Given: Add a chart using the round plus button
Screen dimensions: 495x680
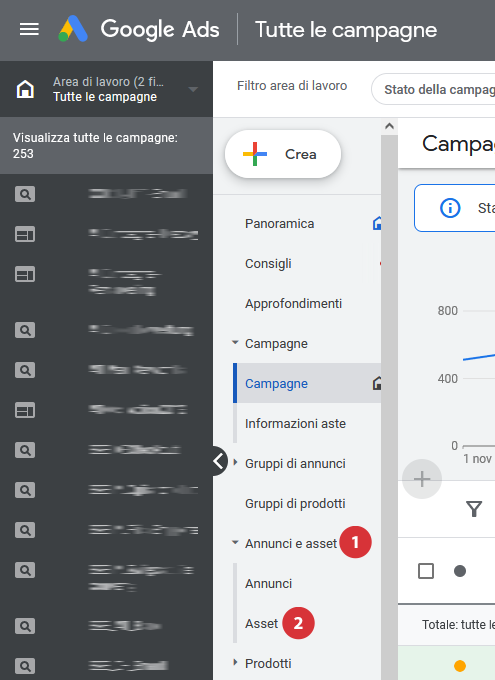Looking at the screenshot, I should [422, 479].
